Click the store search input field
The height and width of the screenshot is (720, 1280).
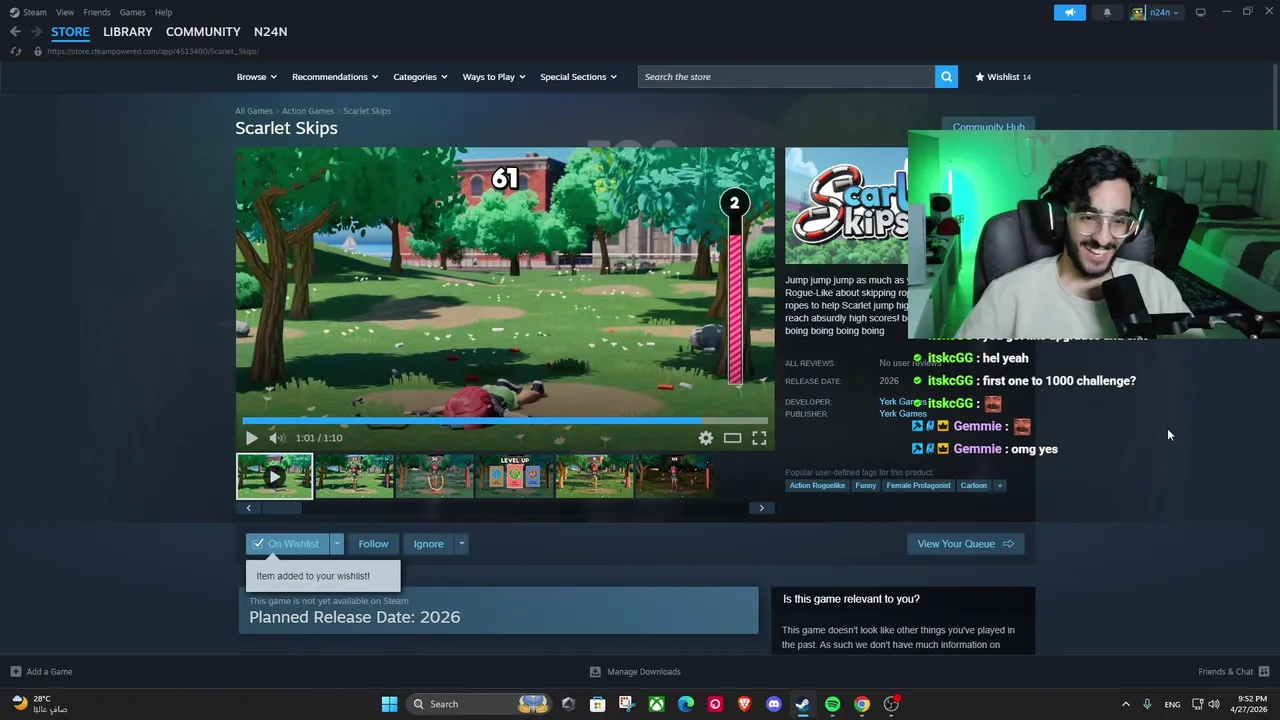pyautogui.click(x=786, y=77)
